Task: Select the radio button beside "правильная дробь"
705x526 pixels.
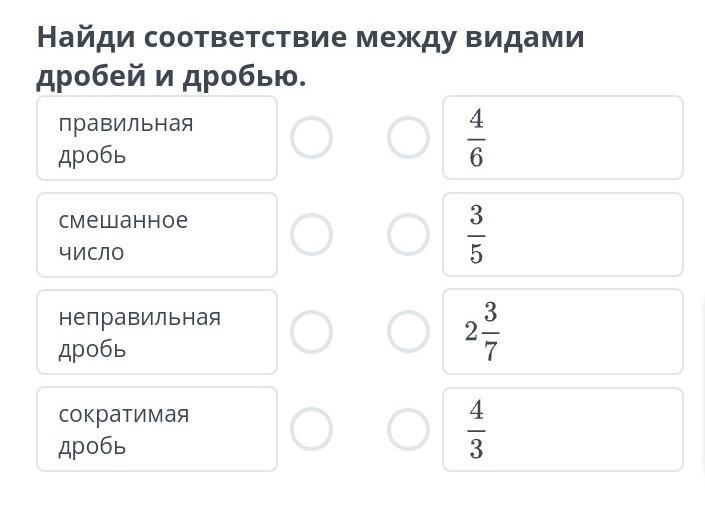Action: [311, 138]
